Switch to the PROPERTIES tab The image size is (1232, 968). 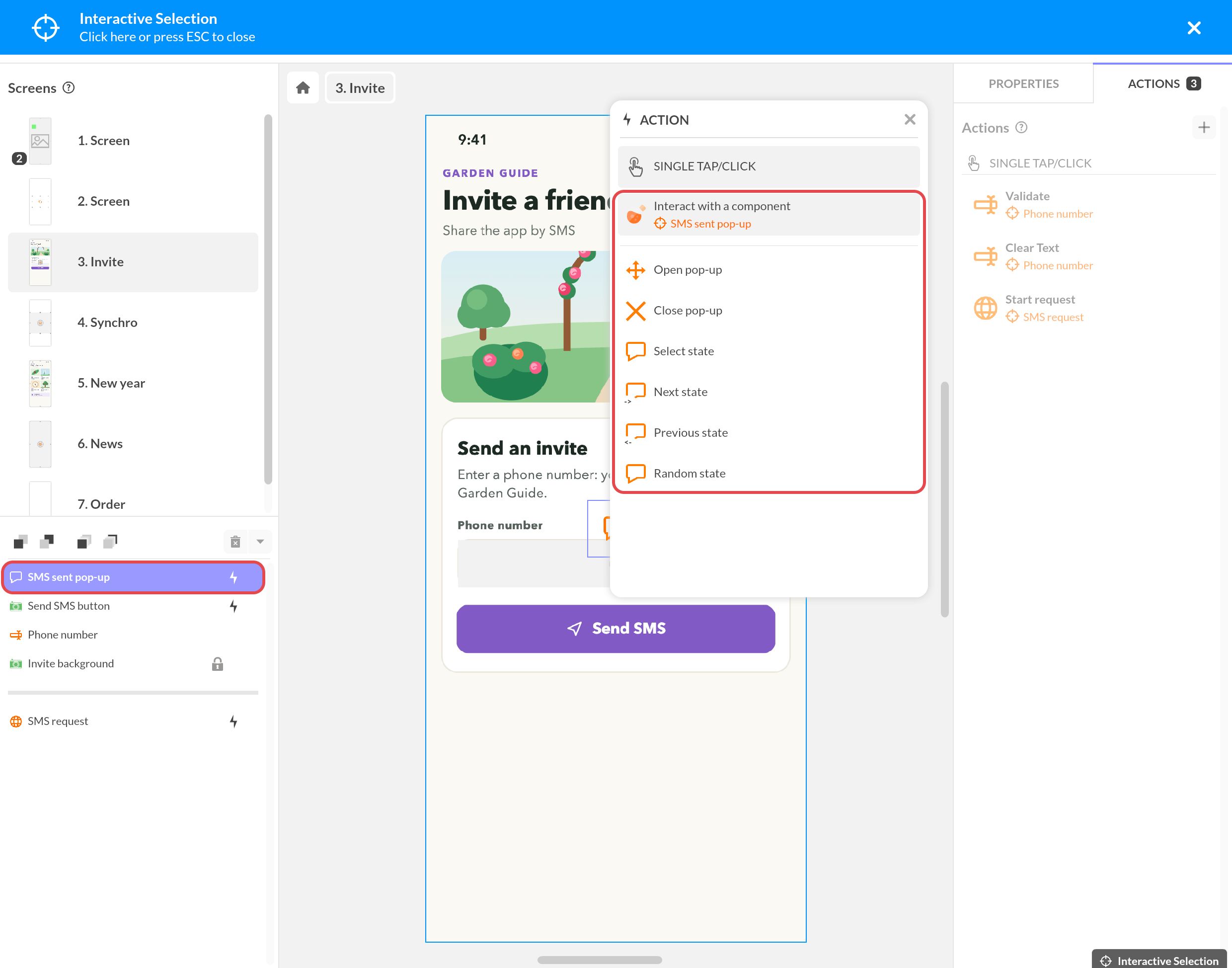pos(1023,84)
